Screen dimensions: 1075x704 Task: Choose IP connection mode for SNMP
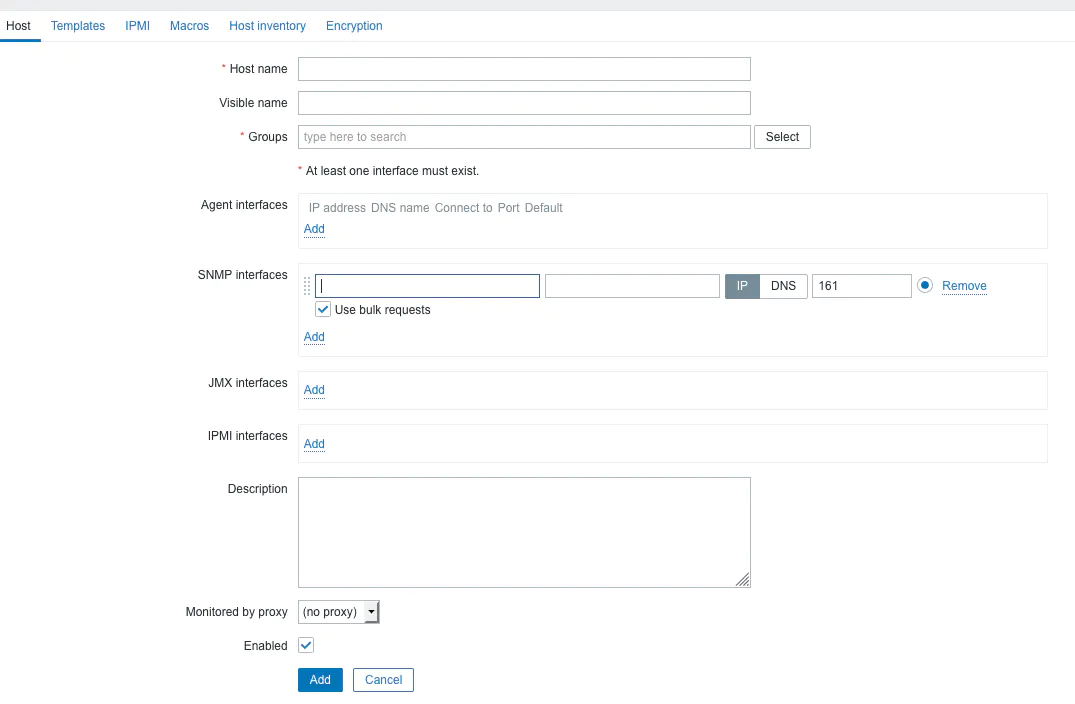(x=742, y=286)
